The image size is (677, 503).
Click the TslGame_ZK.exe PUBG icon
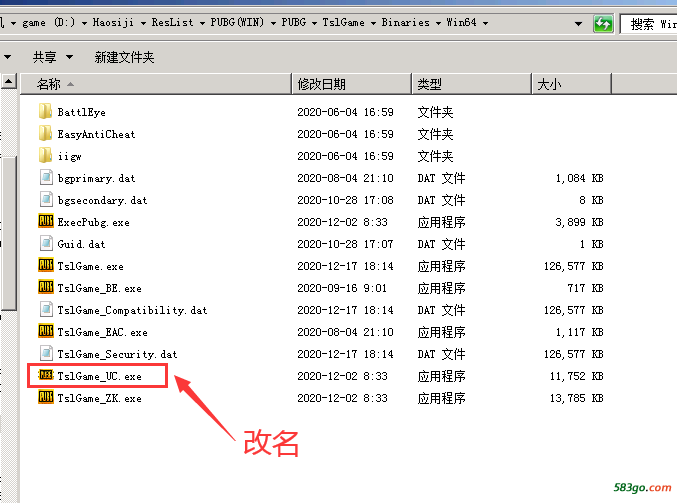(x=46, y=397)
